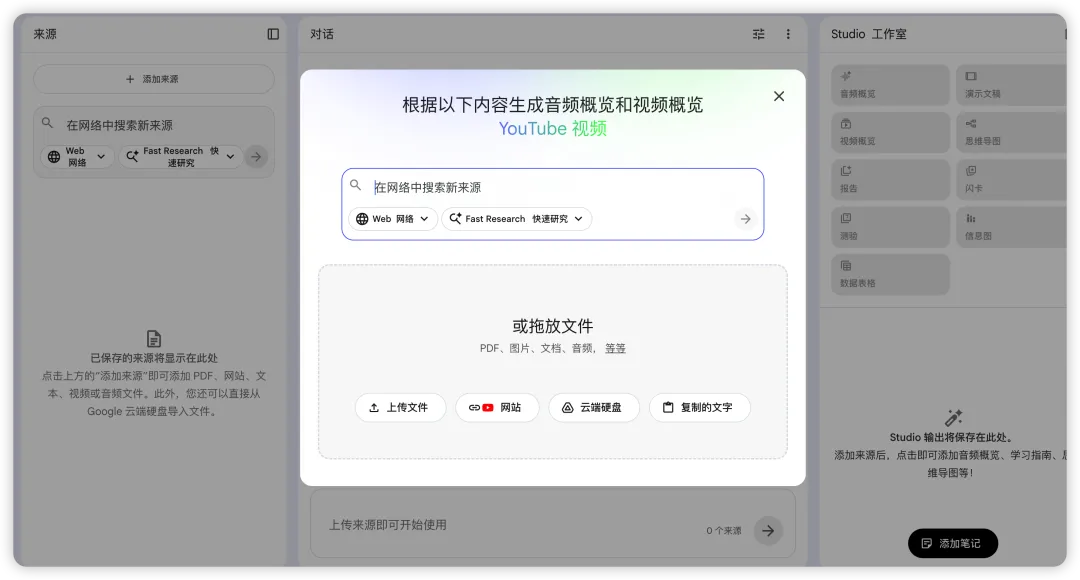This screenshot has width=1080, height=580.
Task: Click the saved-sources document icon
Action: [x=154, y=339]
